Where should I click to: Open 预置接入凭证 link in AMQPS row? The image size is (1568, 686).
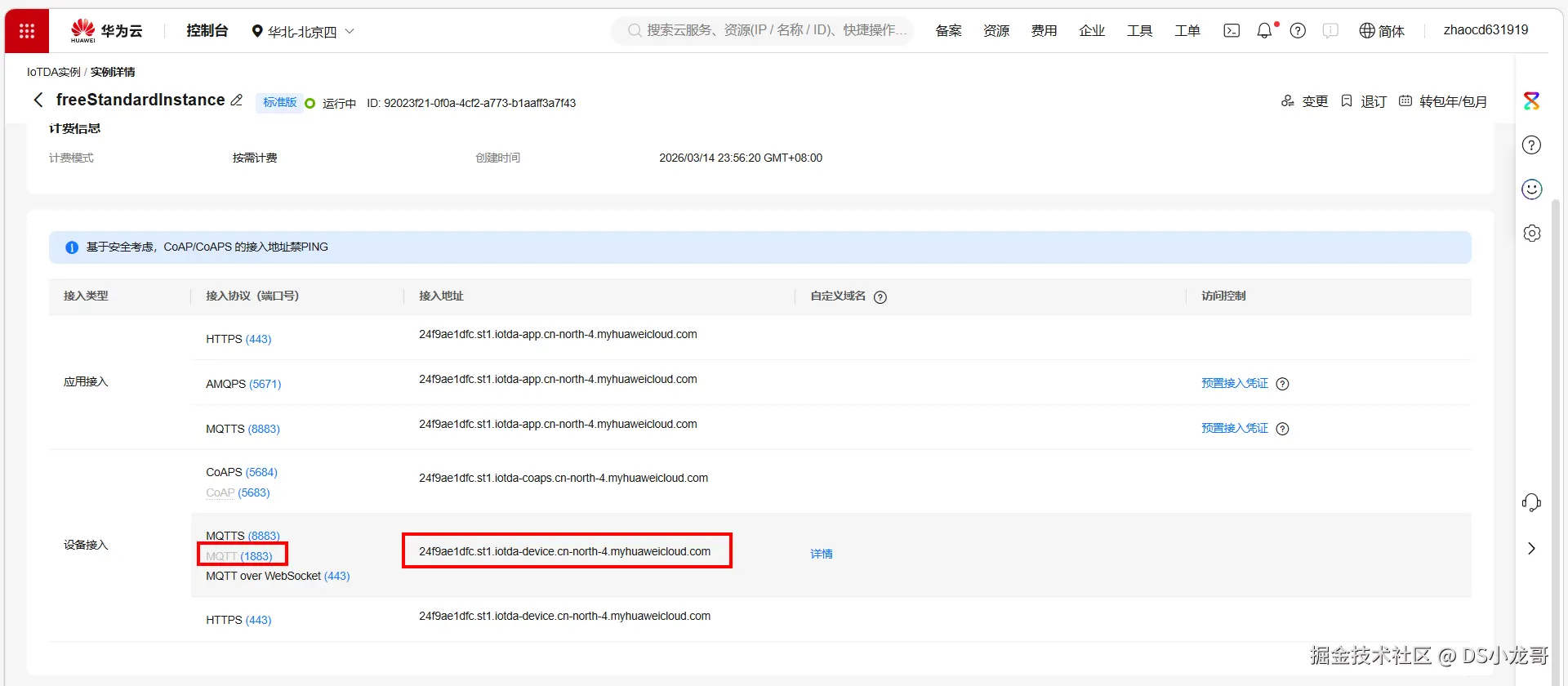(1235, 383)
